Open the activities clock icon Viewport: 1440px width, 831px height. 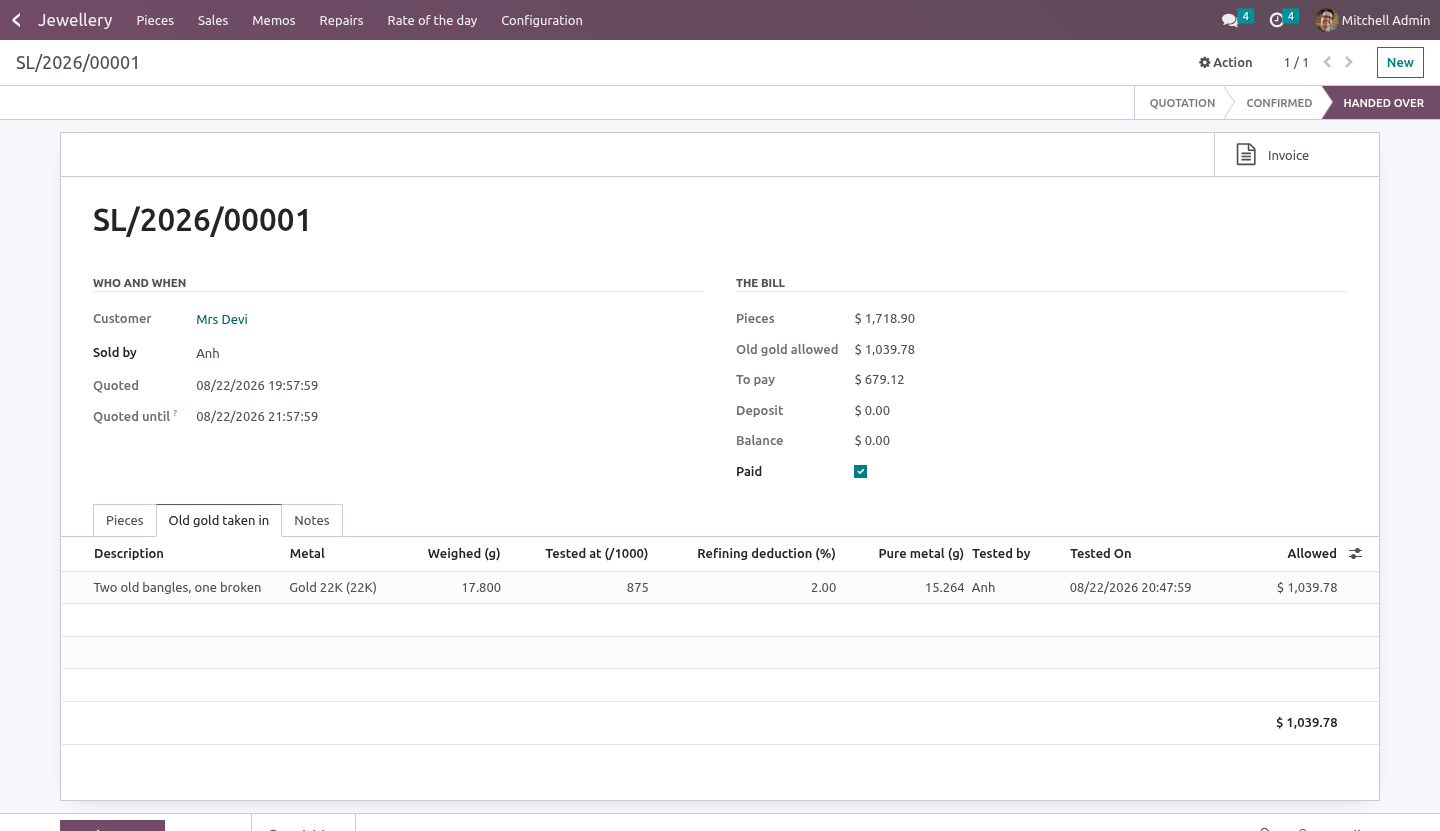[x=1276, y=20]
